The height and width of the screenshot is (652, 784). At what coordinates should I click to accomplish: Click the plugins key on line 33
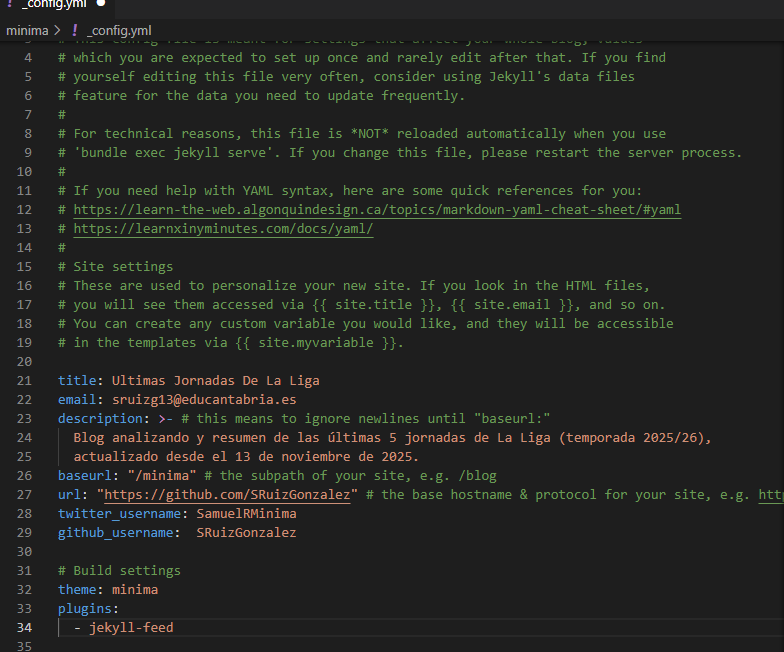[87, 609]
